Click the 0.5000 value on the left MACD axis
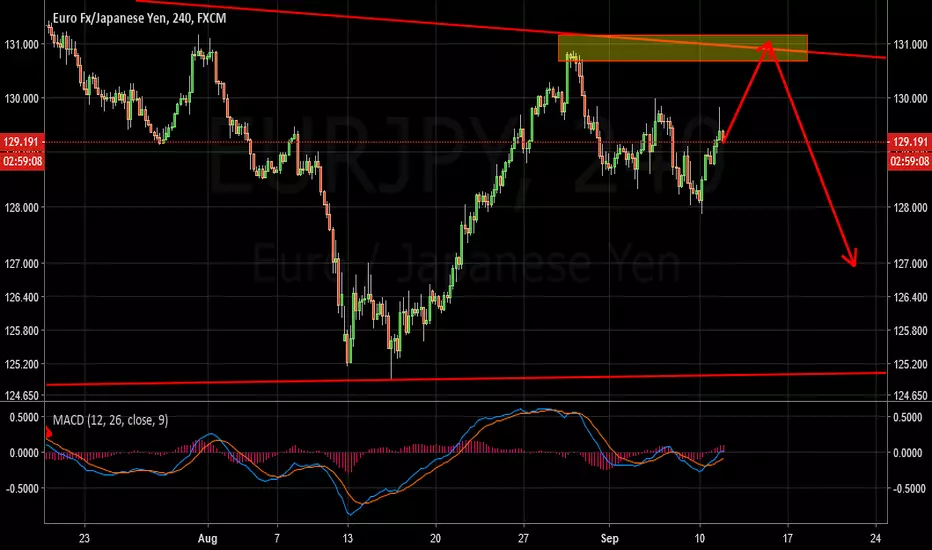The image size is (932, 550). point(24,417)
